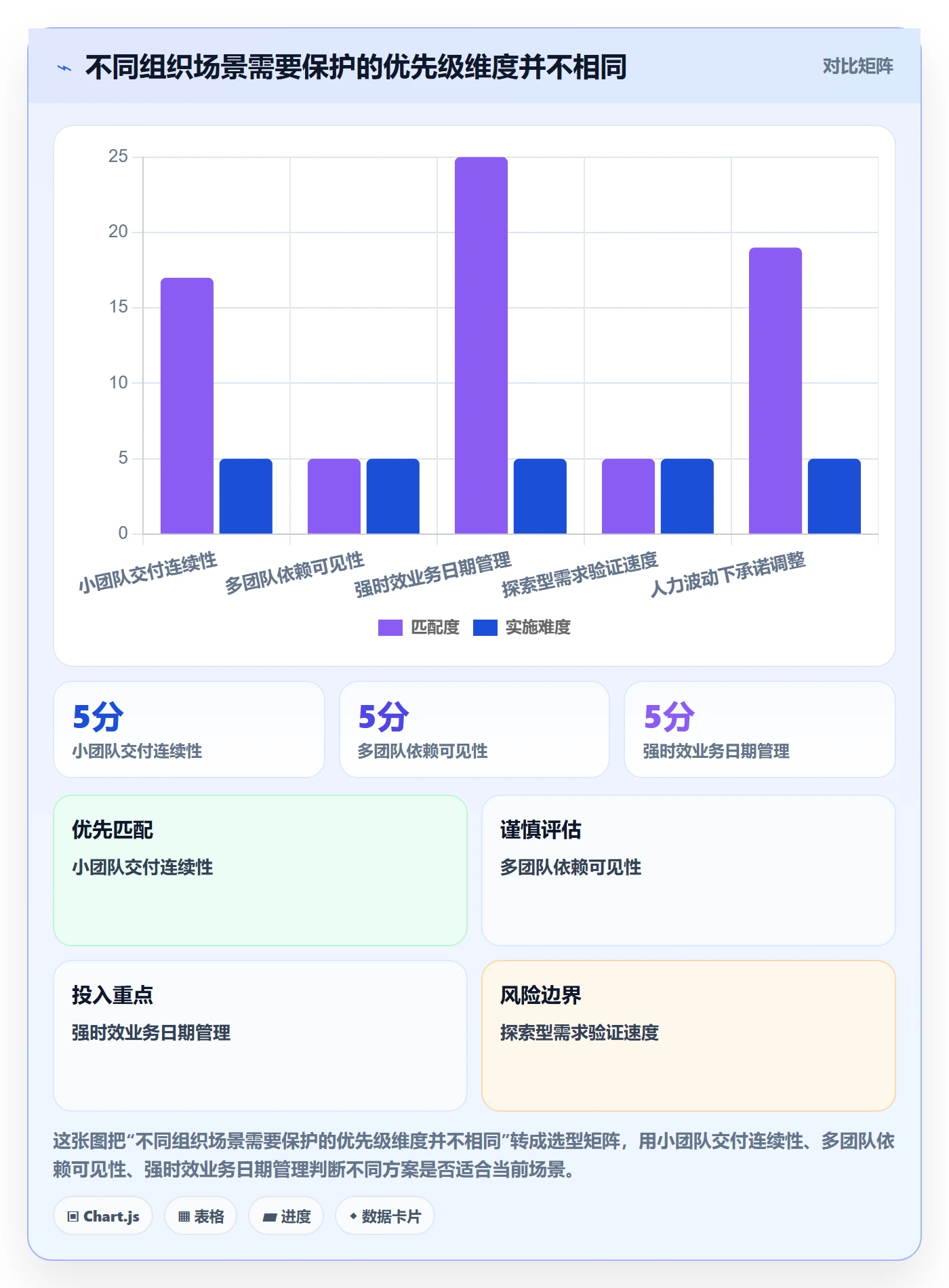The width and height of the screenshot is (949, 1288).
Task: Click the 表格 tag
Action: (201, 1216)
